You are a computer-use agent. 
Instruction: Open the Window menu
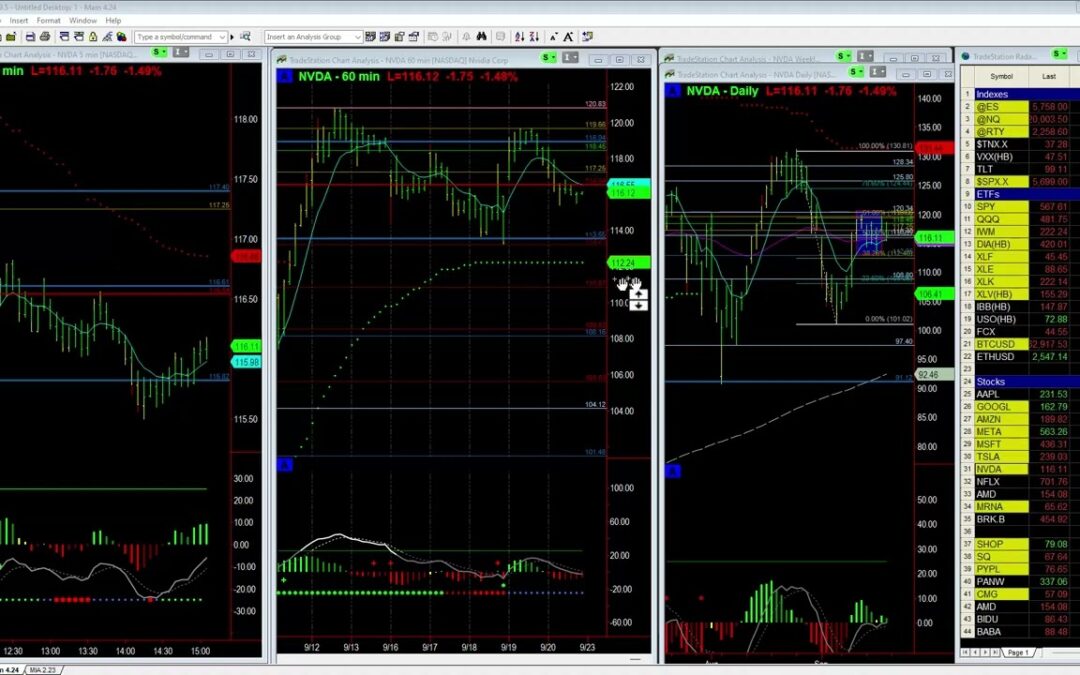click(83, 19)
